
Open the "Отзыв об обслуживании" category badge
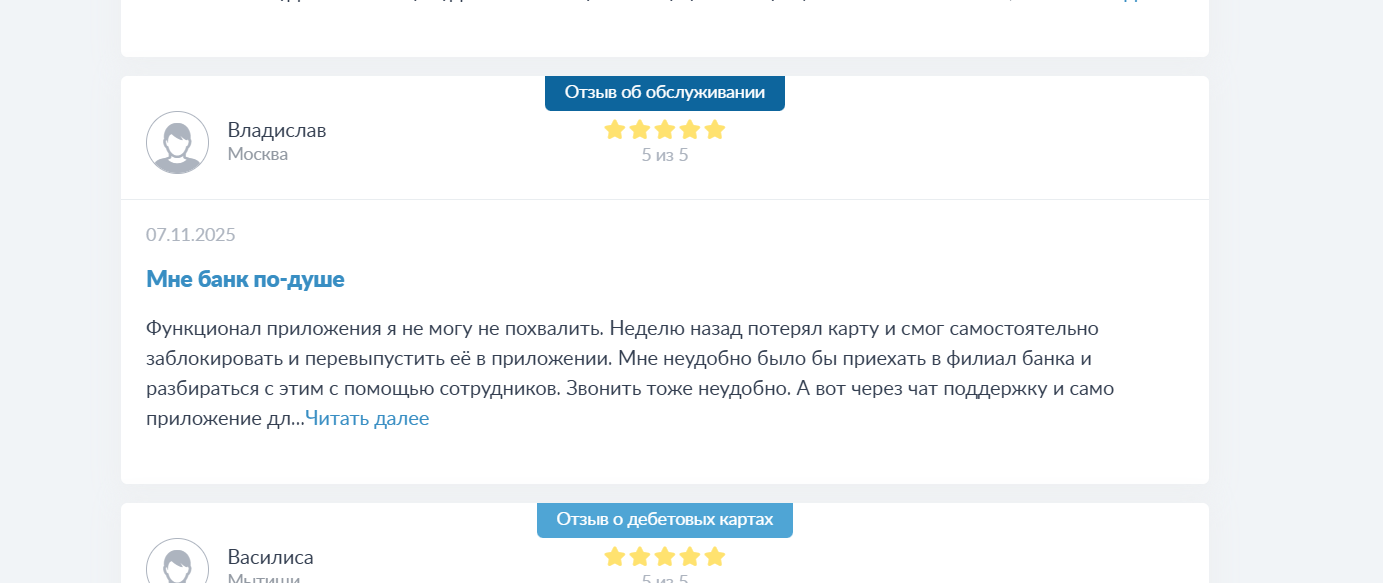(665, 93)
